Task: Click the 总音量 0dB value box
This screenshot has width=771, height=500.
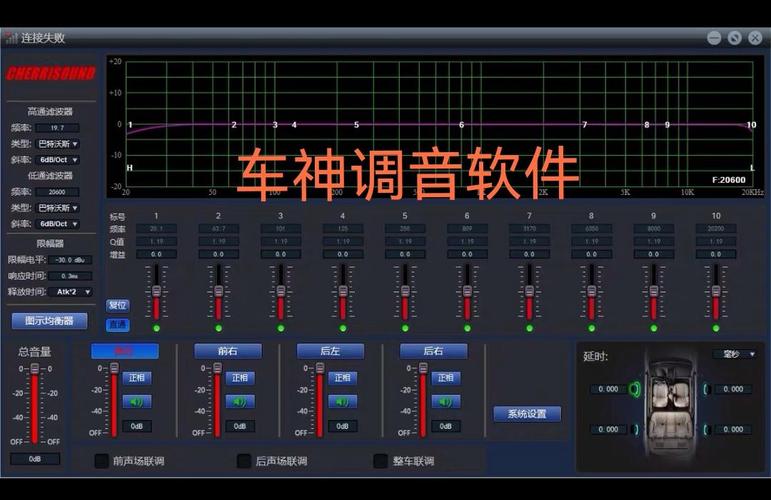Action: [x=35, y=459]
